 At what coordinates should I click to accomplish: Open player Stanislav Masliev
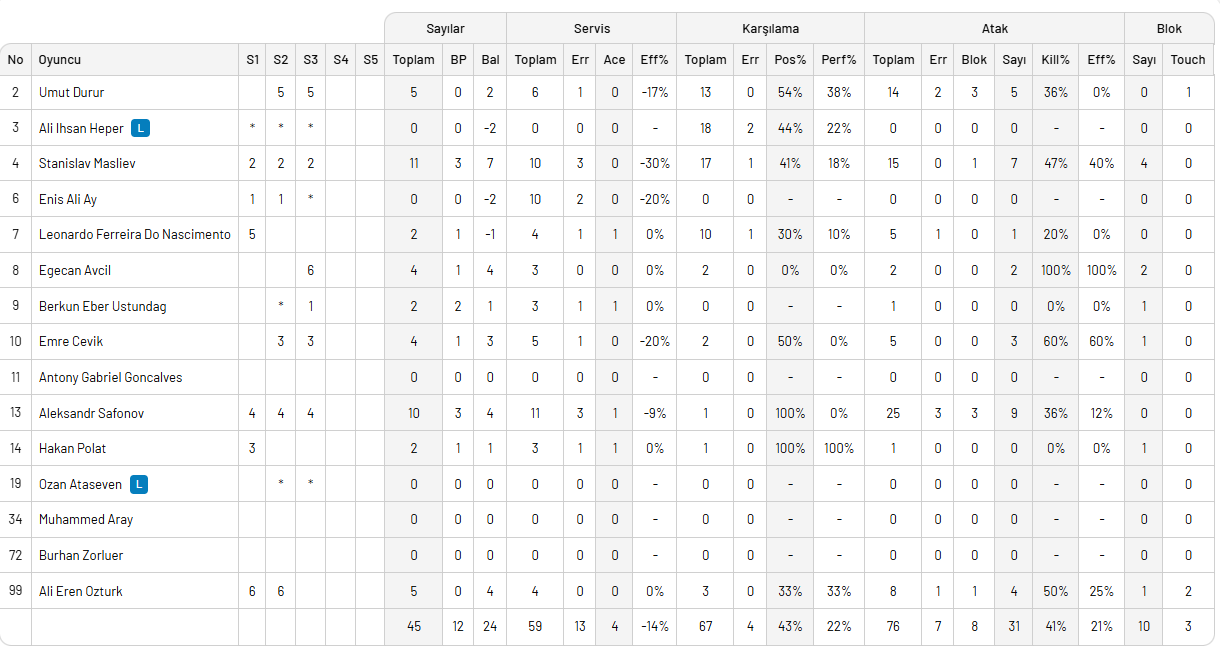(87, 163)
